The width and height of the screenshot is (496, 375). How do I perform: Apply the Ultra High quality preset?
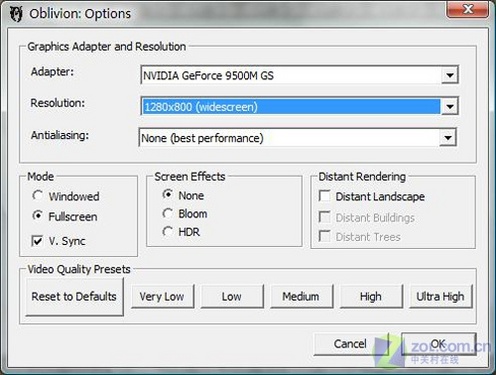click(x=441, y=296)
